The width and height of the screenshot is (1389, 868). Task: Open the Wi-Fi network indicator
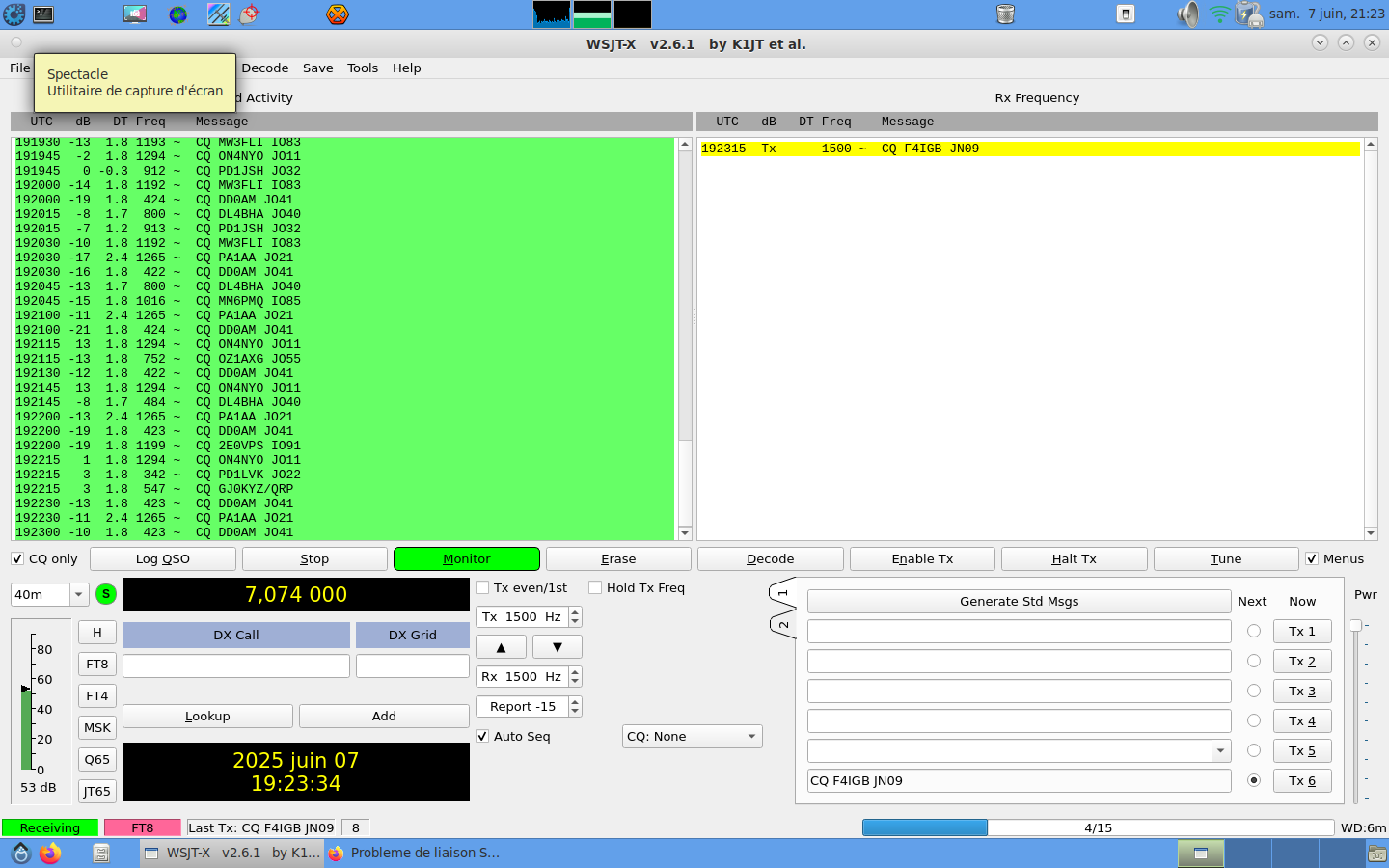pos(1219,14)
